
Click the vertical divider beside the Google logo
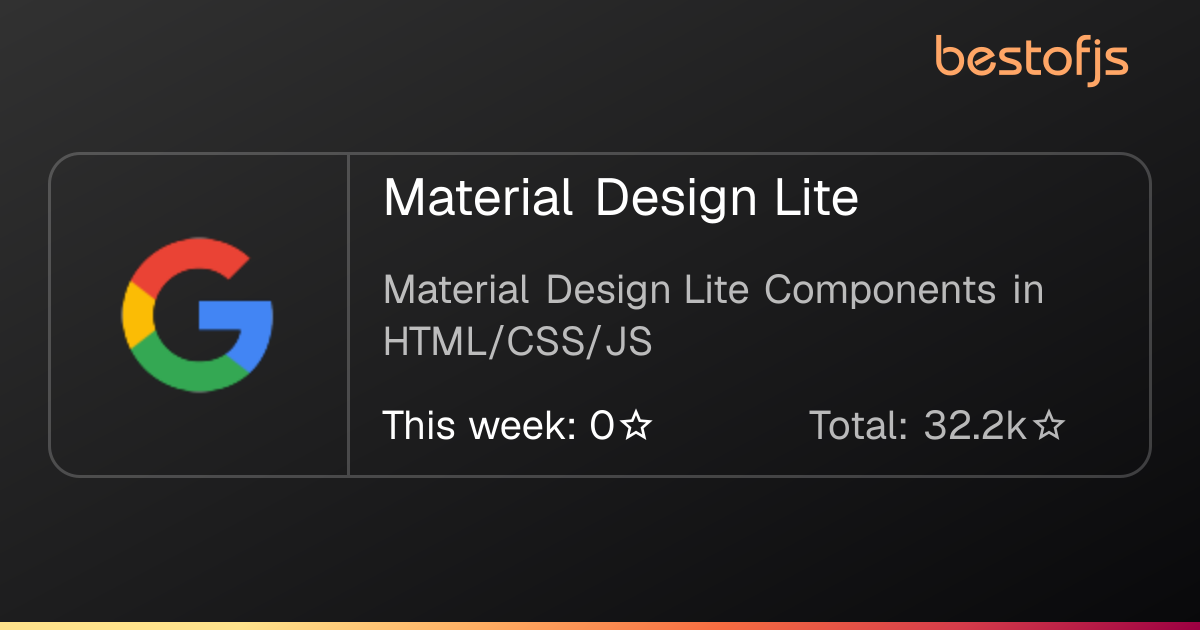pyautogui.click(x=348, y=315)
